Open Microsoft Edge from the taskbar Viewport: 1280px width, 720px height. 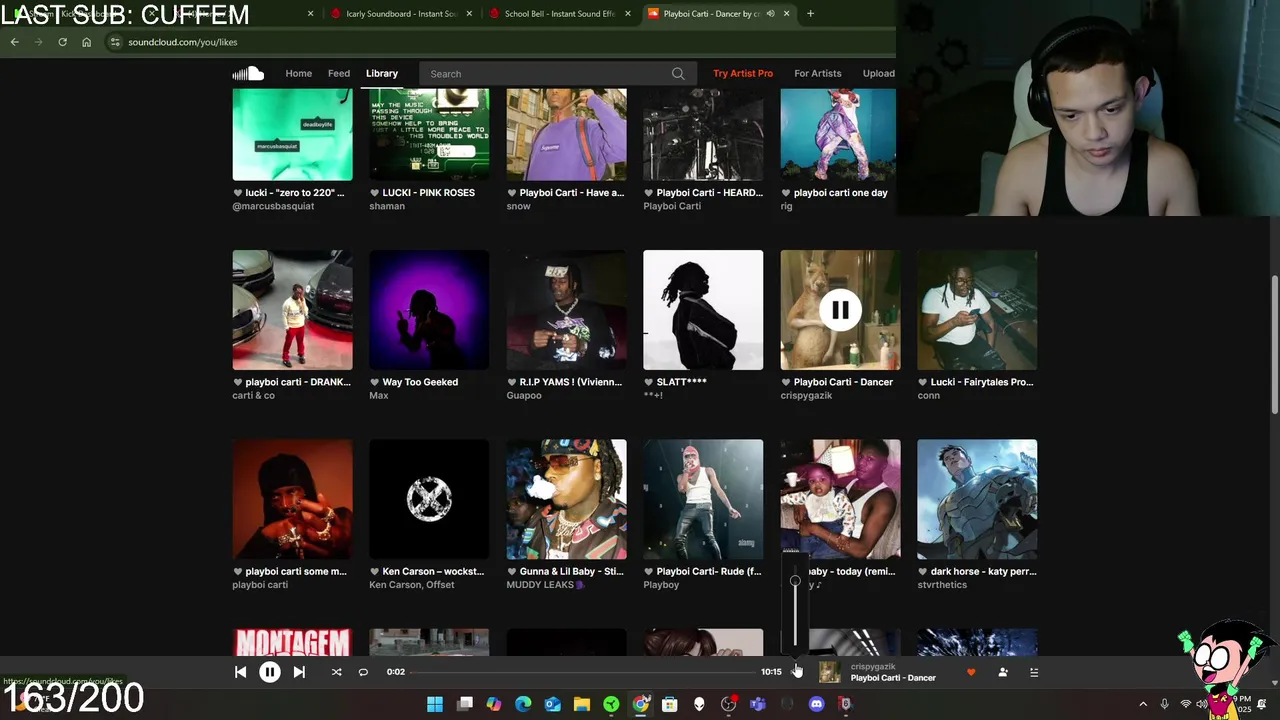[523, 704]
